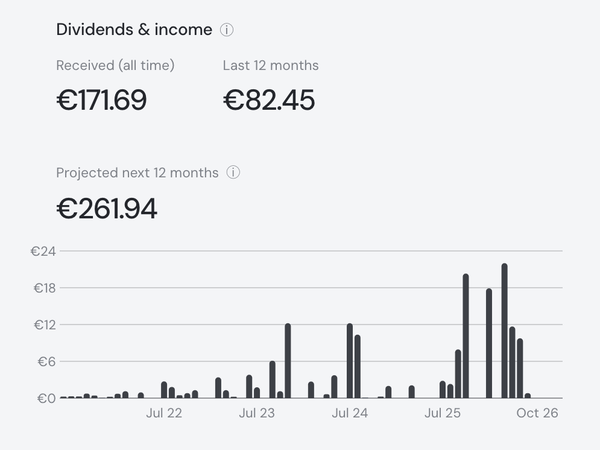
Task: Select the €12 axis label
Action: tap(45, 325)
